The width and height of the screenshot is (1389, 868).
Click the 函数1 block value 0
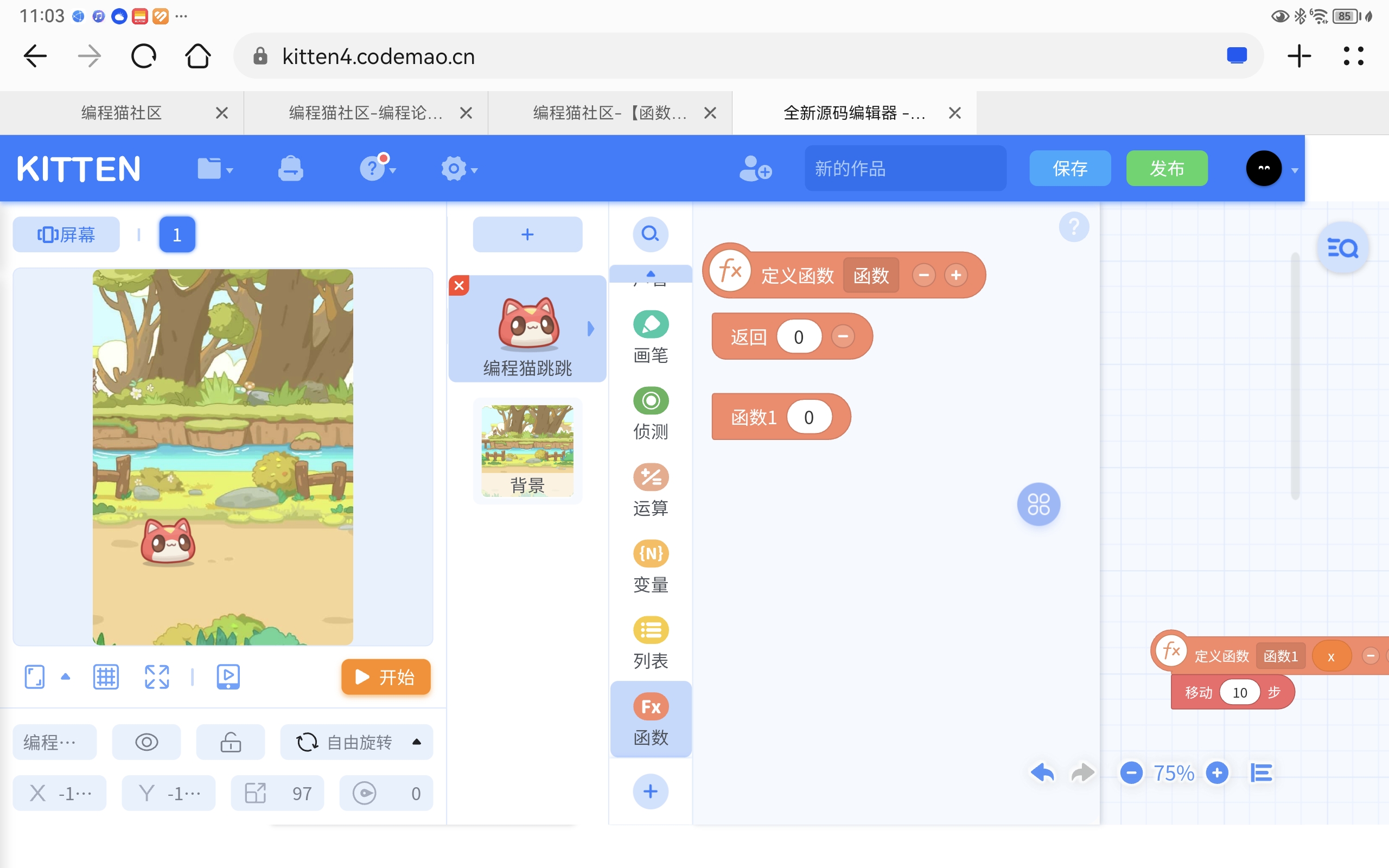click(809, 417)
